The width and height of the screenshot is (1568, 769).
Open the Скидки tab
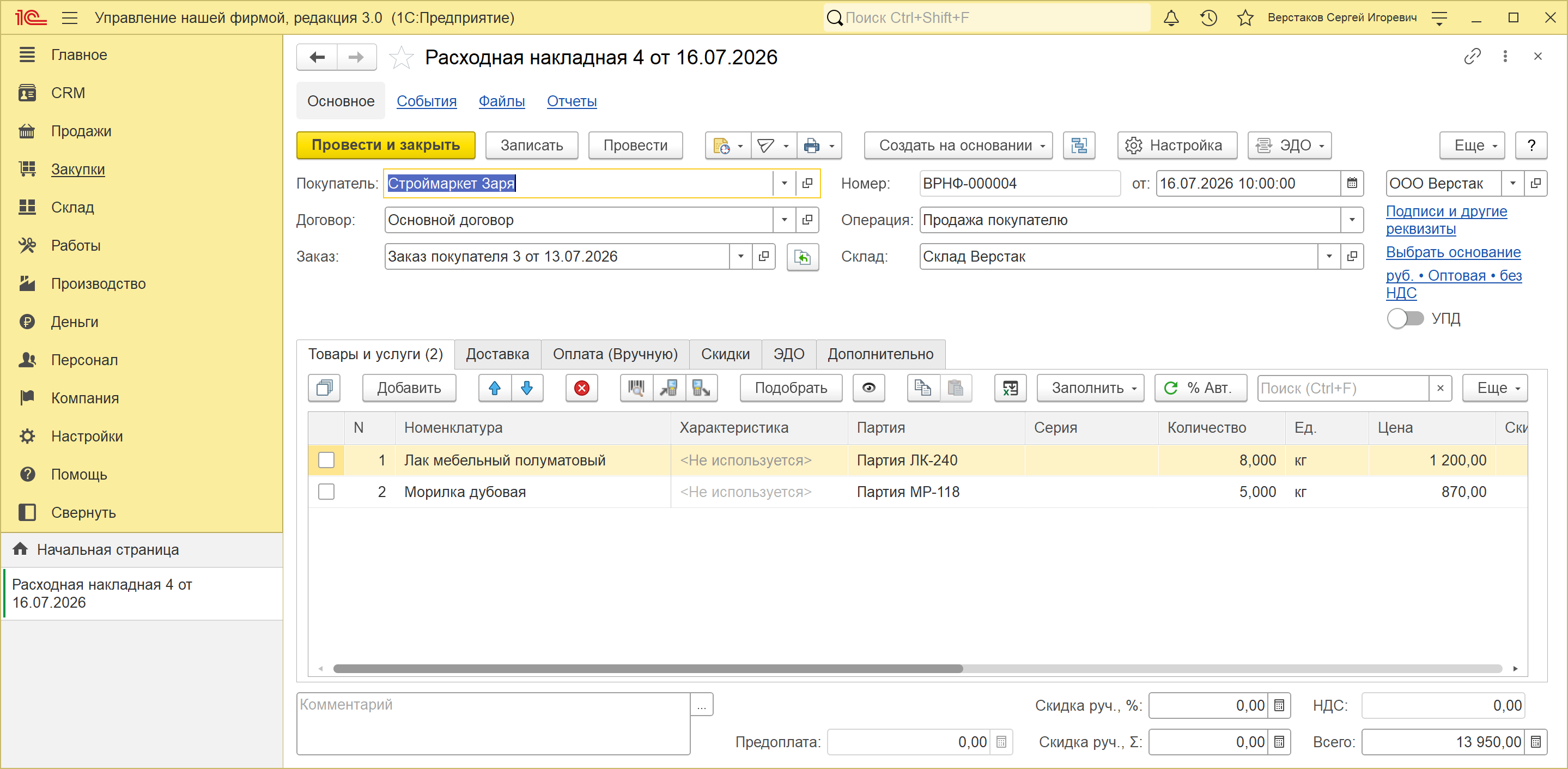[x=725, y=354]
